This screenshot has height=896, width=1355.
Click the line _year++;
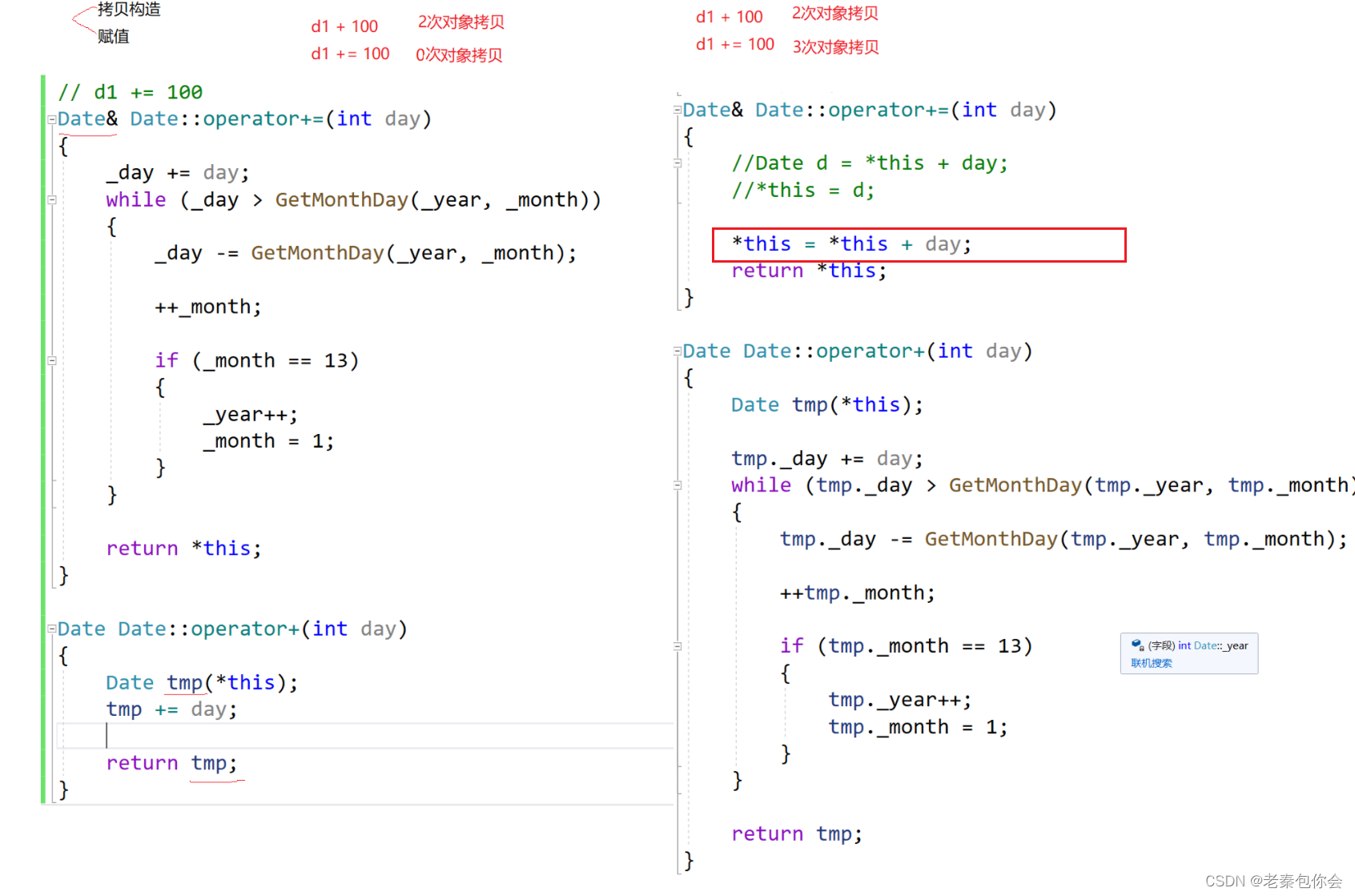click(251, 415)
